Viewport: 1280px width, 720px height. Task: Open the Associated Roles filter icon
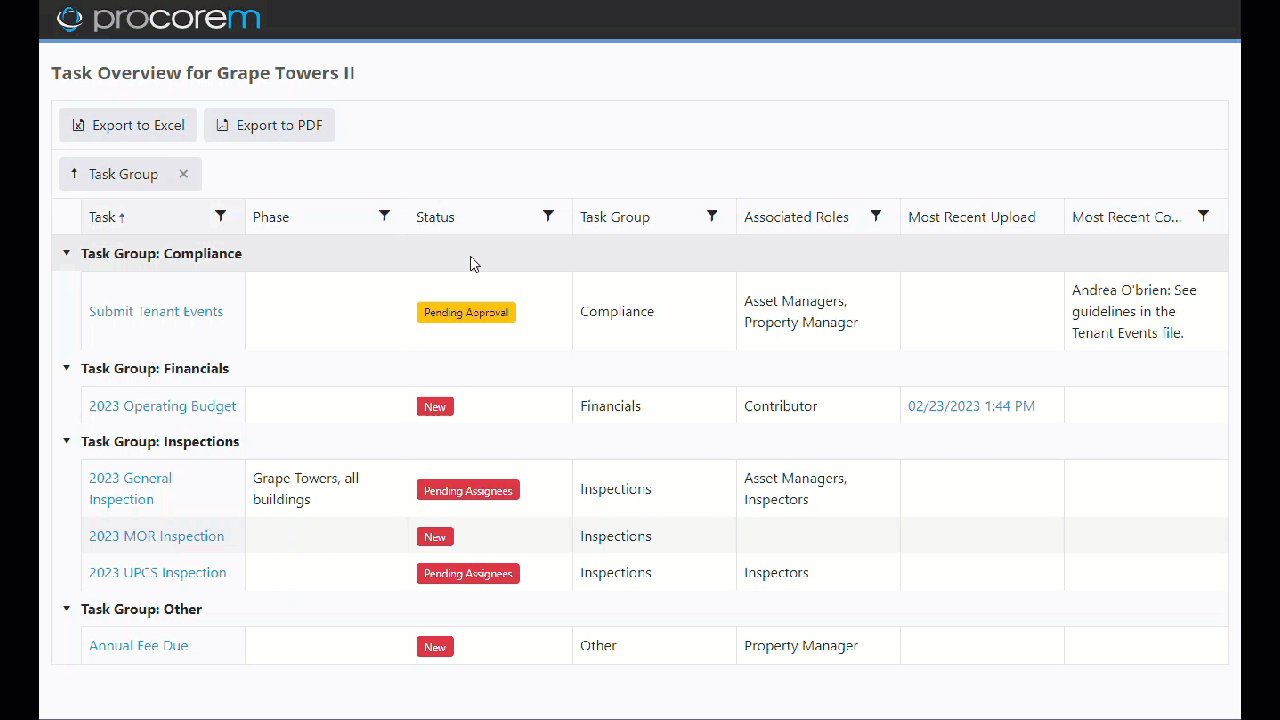click(x=875, y=216)
